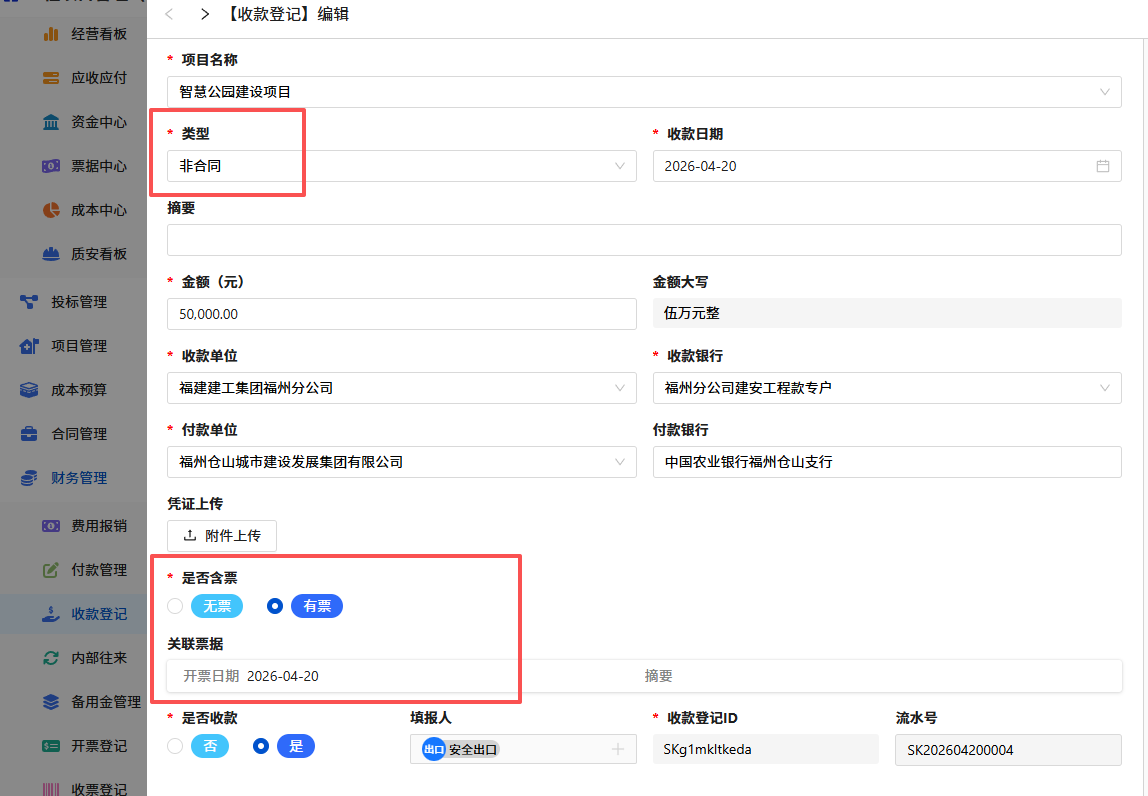Open 合同管理 menu item
1148x796 pixels.
coord(79,434)
